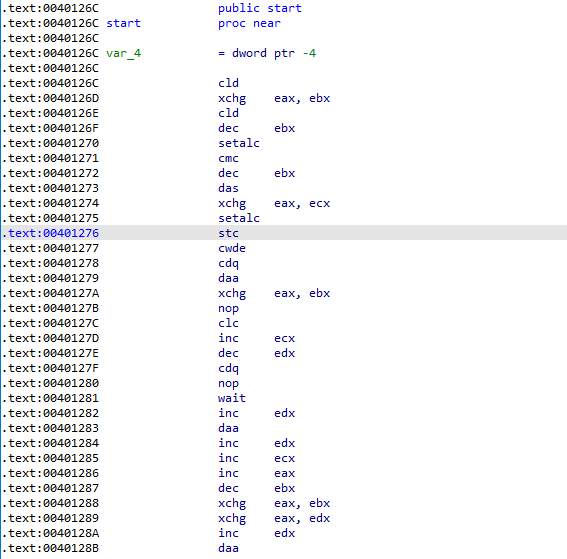This screenshot has height=559, width=567.
Task: Click the first setalc instruction at 00401270
Action: click(x=239, y=143)
